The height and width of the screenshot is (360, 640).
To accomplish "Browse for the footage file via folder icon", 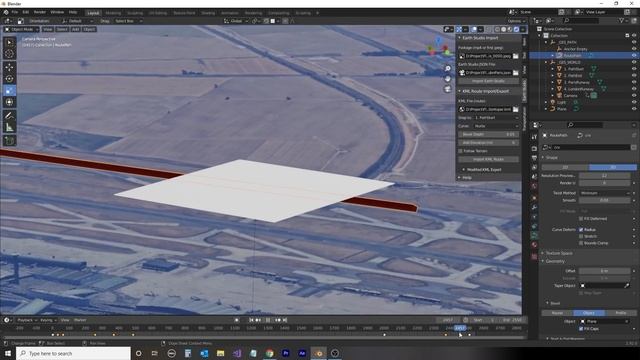I will [x=516, y=56].
